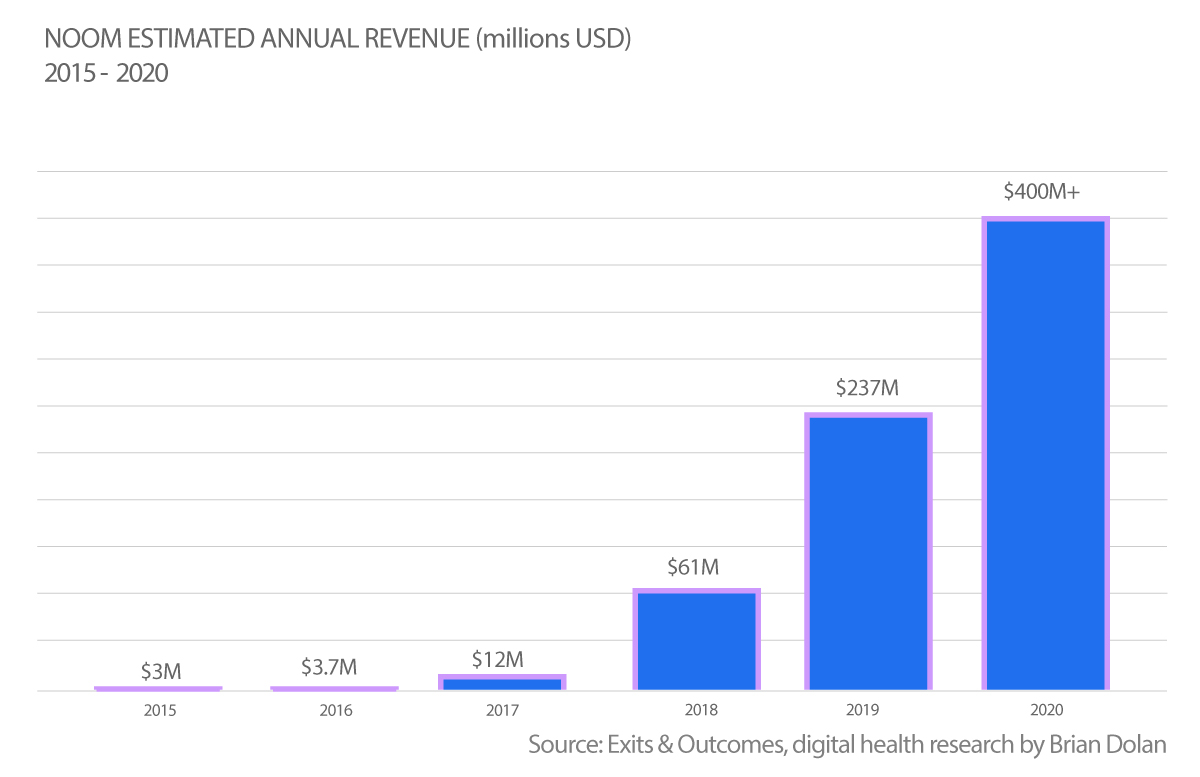Click the Exits & Outcomes source text
The height and width of the screenshot is (777, 1200).
(847, 745)
